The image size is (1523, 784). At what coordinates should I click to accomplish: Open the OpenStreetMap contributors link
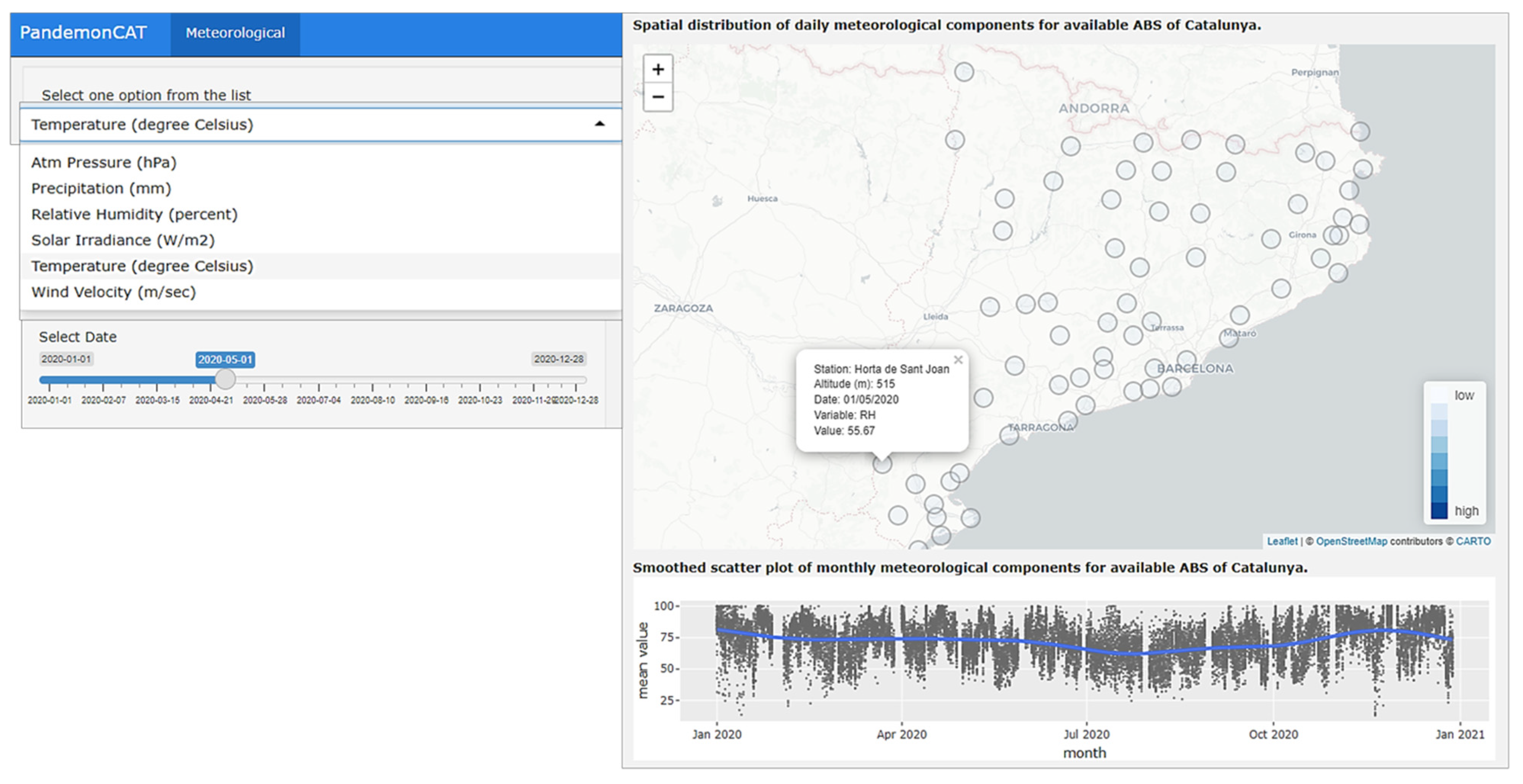pos(1351,541)
